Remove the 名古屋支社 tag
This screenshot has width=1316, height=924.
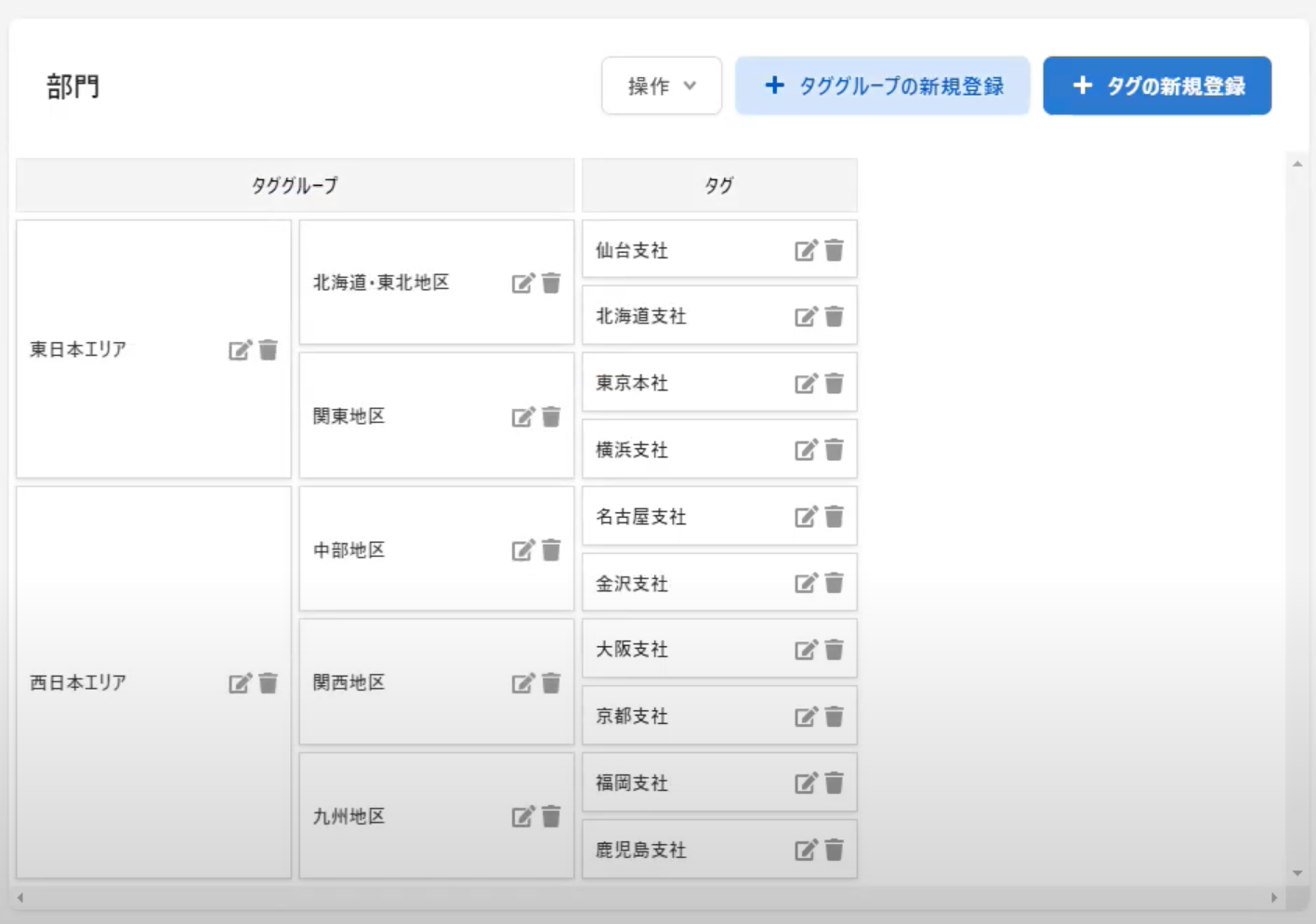835,517
